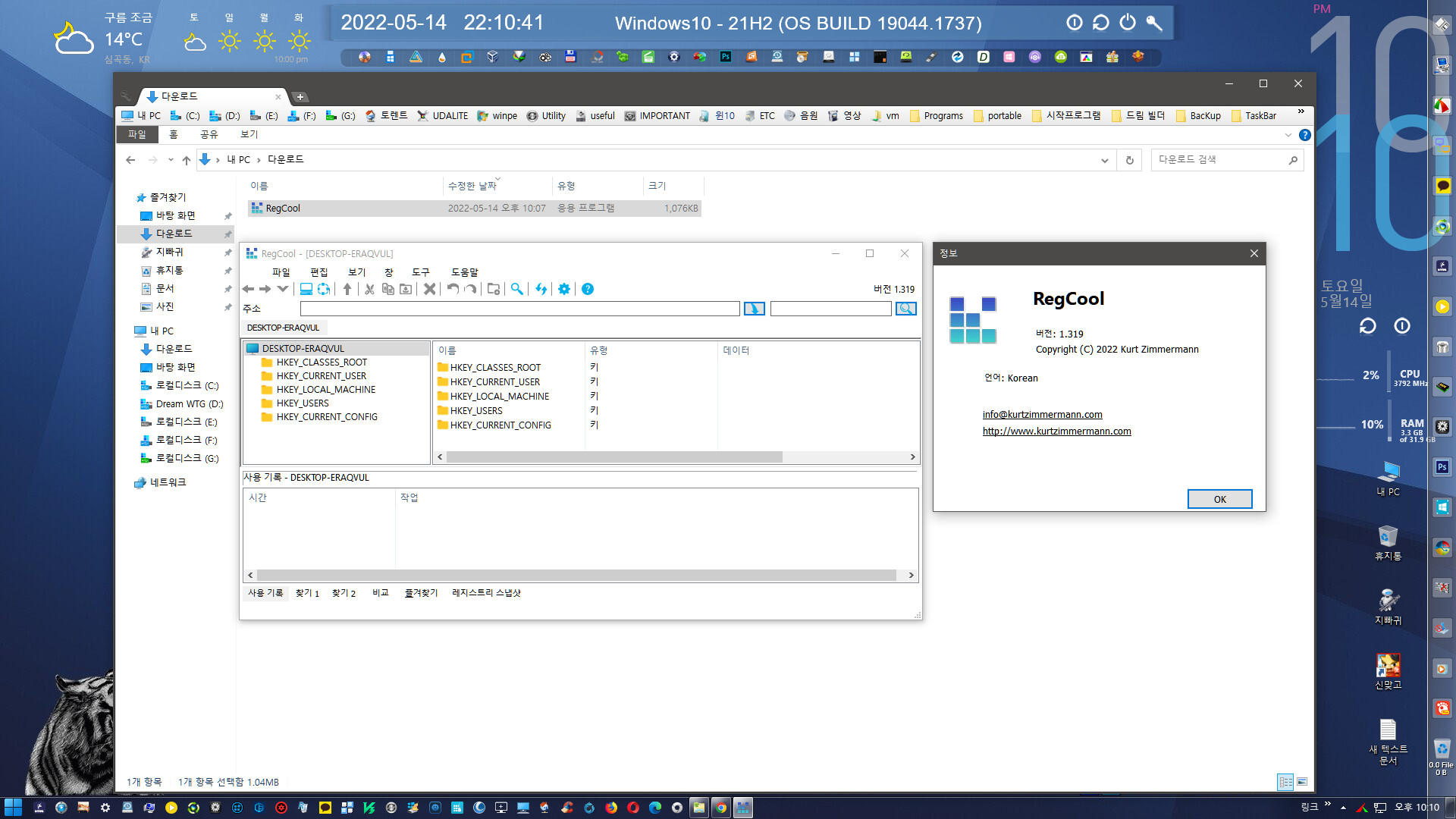The width and height of the screenshot is (1456, 819).
Task: Open the 공유 ribbon tab in Explorer
Action: [209, 134]
